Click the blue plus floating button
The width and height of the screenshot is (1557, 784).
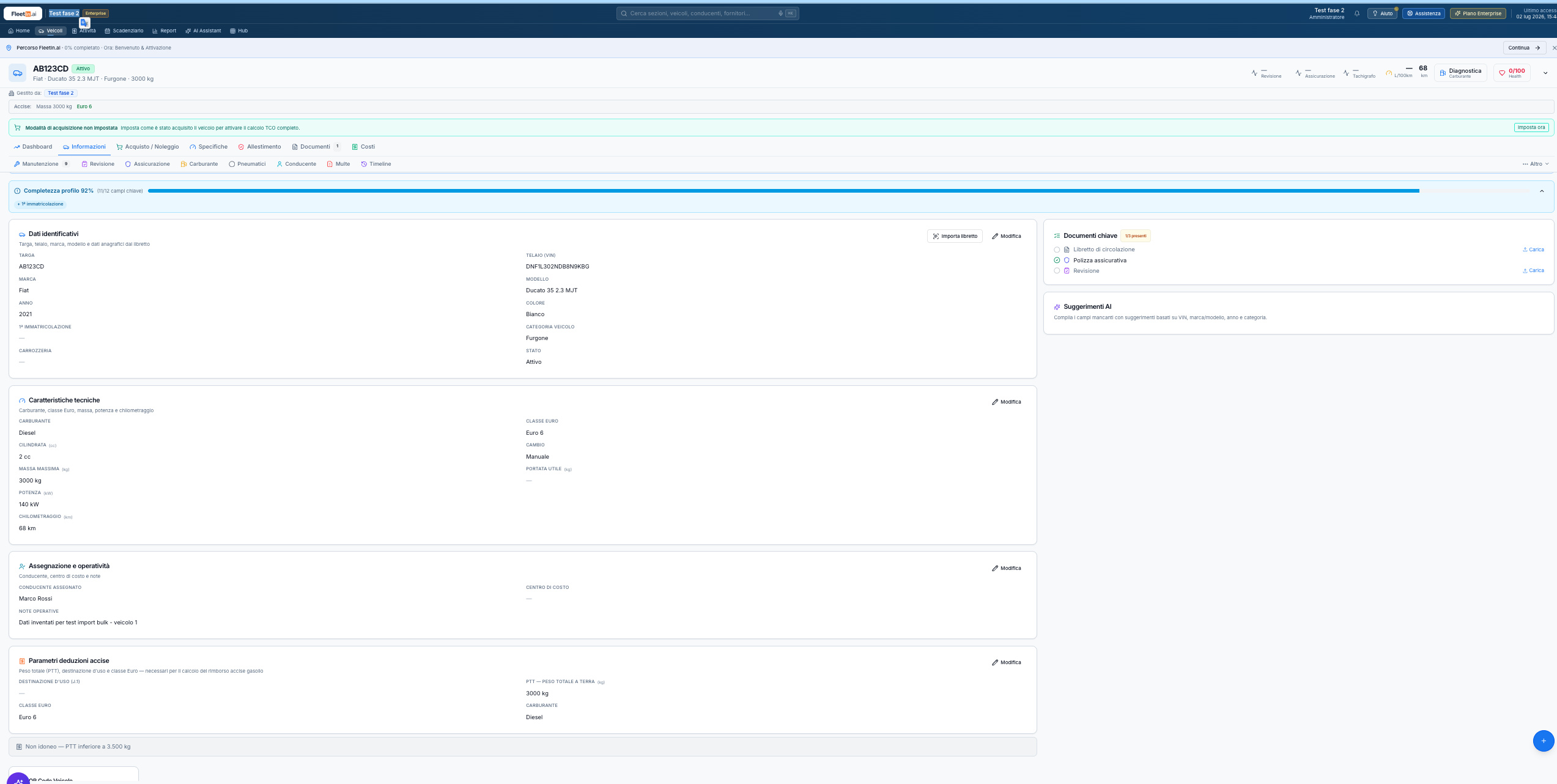[1543, 741]
